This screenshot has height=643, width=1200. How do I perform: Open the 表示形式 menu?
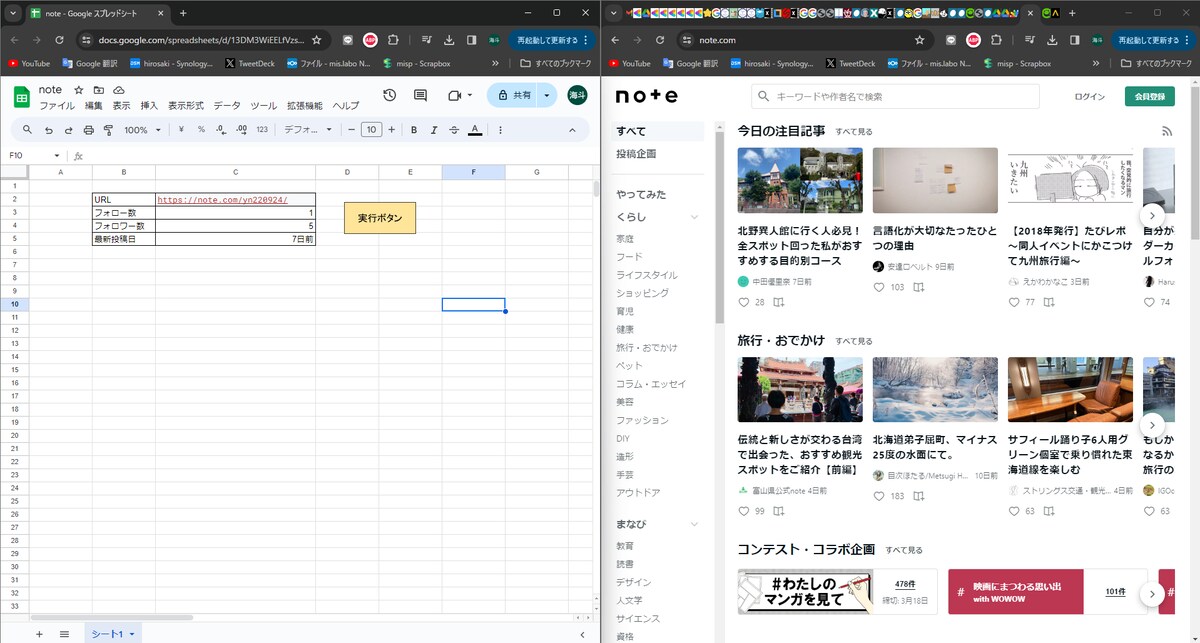[186, 106]
